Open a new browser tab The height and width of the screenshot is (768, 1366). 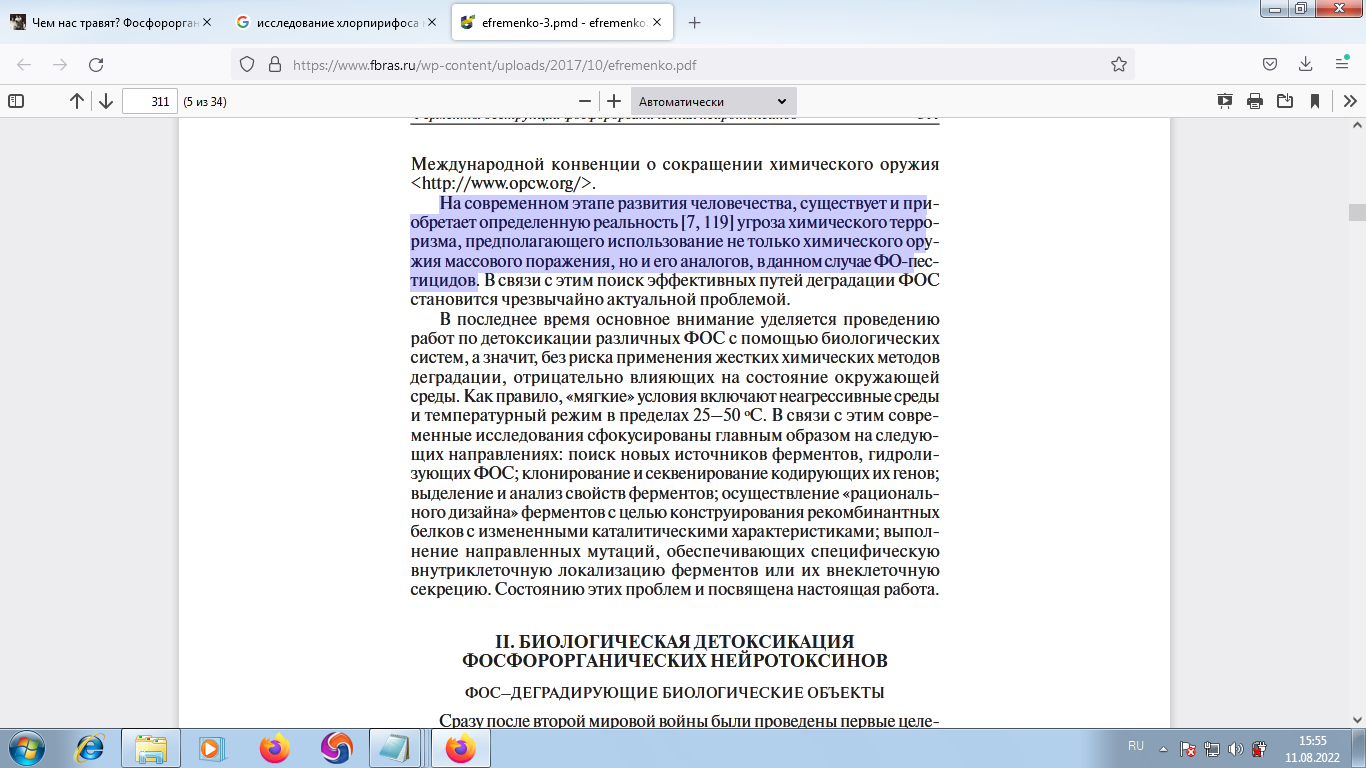click(695, 22)
